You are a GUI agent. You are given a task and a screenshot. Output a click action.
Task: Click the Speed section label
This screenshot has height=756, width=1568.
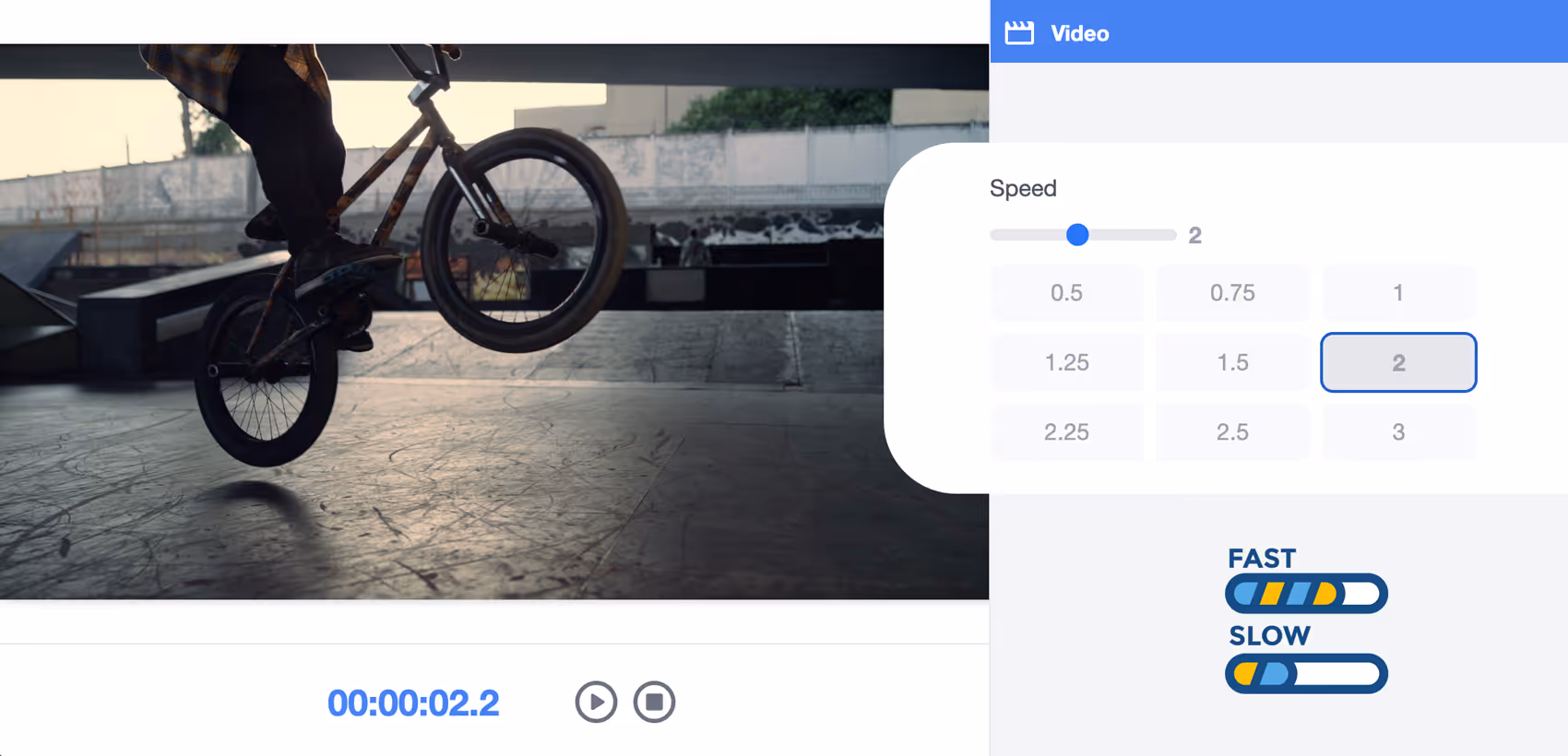click(x=1023, y=188)
